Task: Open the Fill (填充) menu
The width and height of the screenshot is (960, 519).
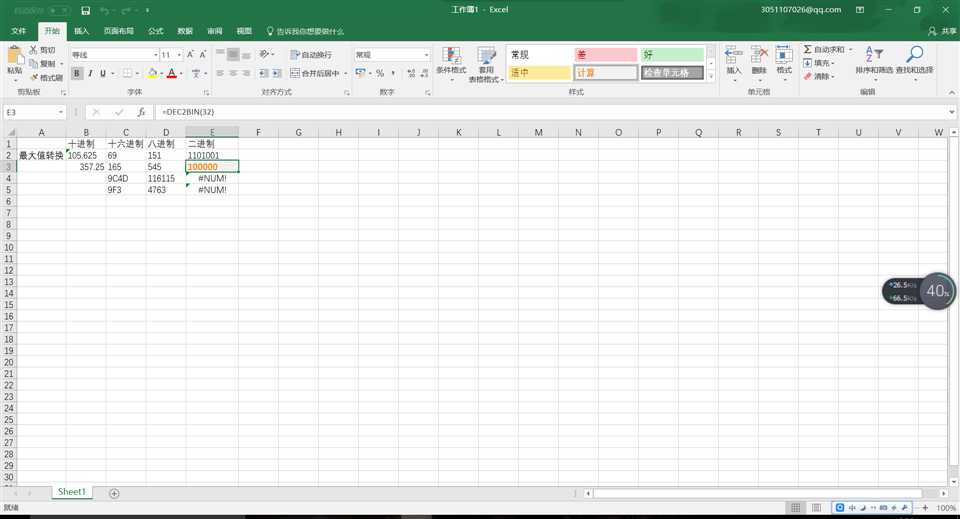Action: tap(818, 63)
